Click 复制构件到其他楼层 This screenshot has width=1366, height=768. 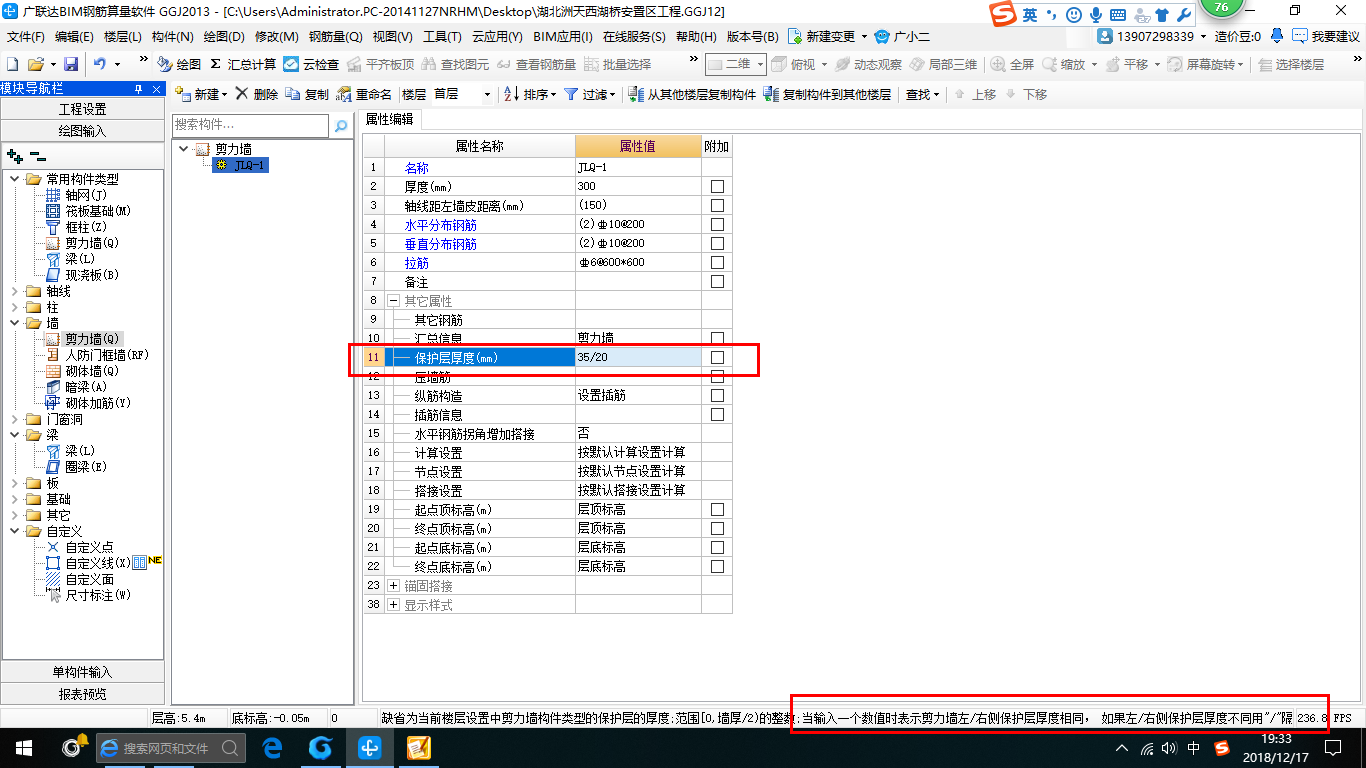(827, 94)
